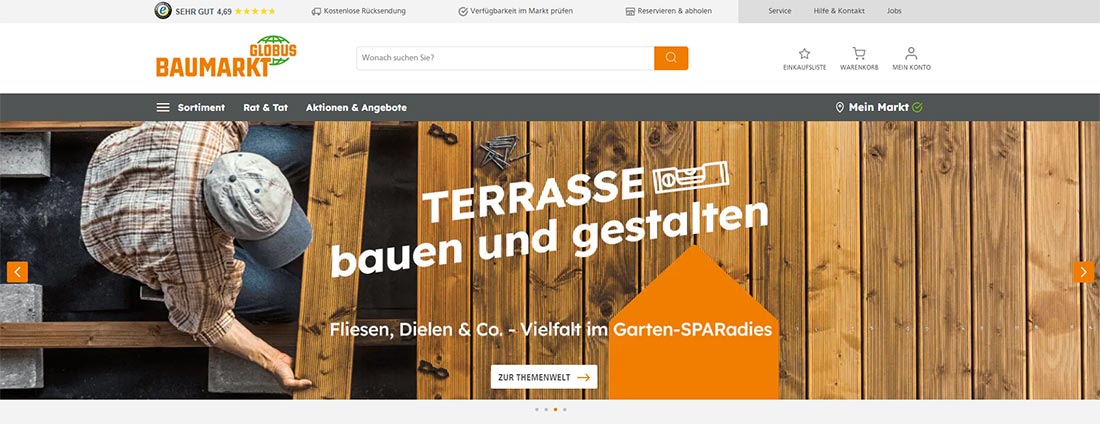Open Aktionen & Angebote menu
The height and width of the screenshot is (424, 1100).
pyautogui.click(x=356, y=107)
